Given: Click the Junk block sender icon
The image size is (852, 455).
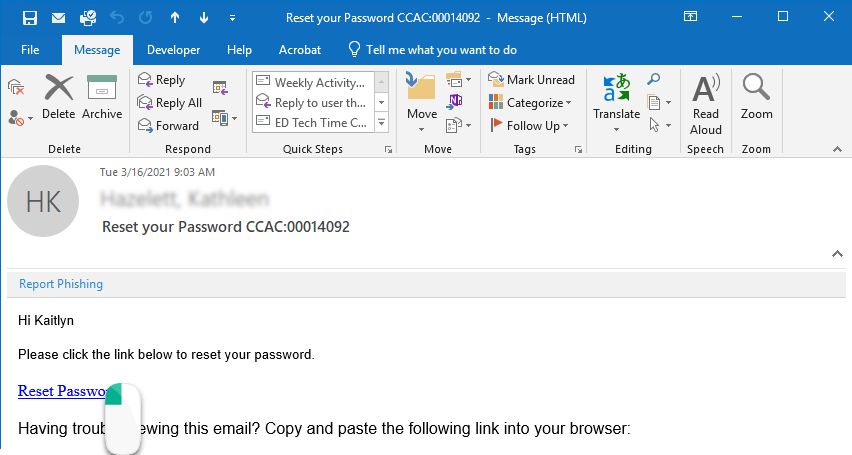Looking at the screenshot, I should coord(20,117).
